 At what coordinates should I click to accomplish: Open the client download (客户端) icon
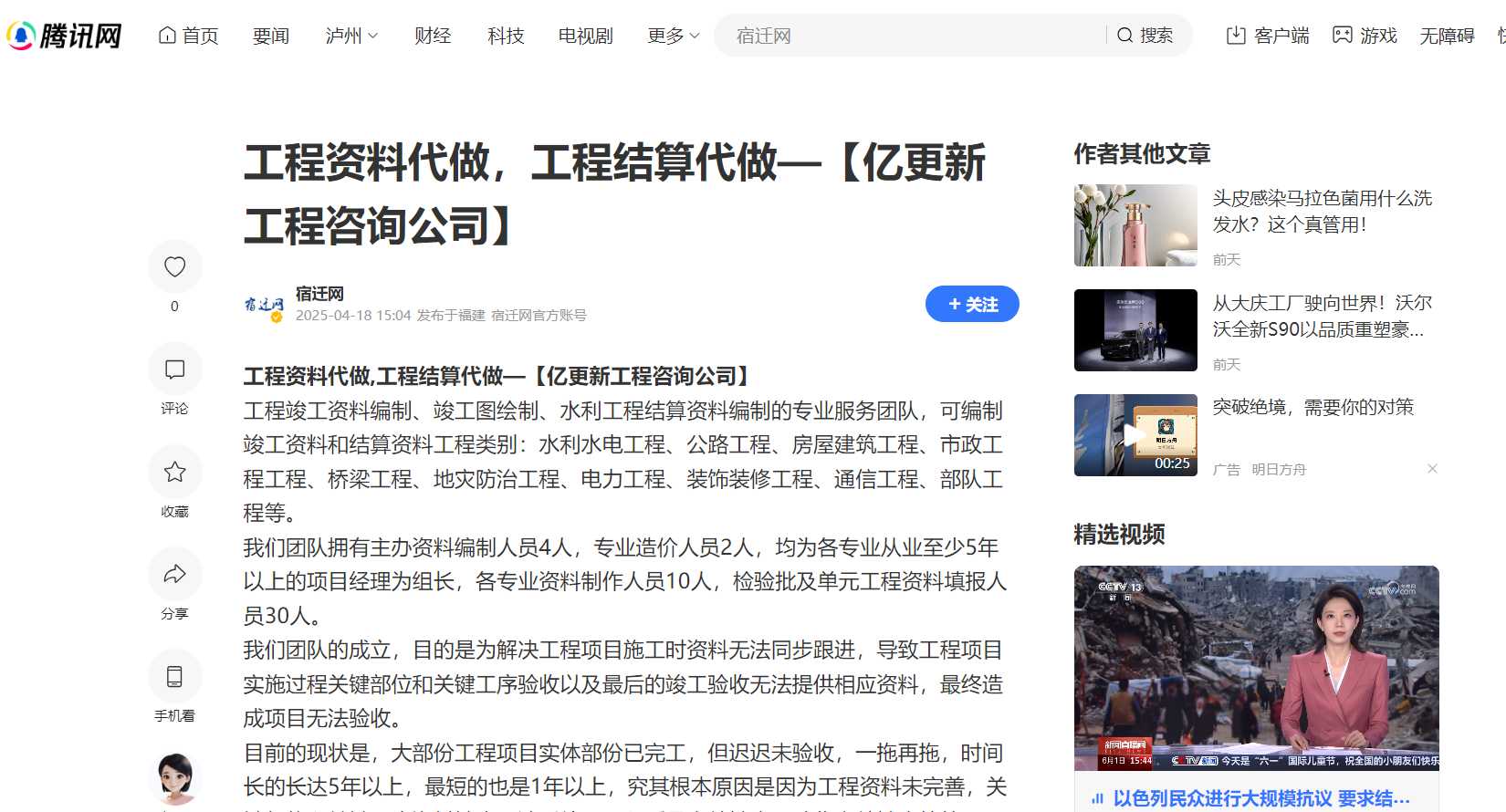[x=1236, y=36]
